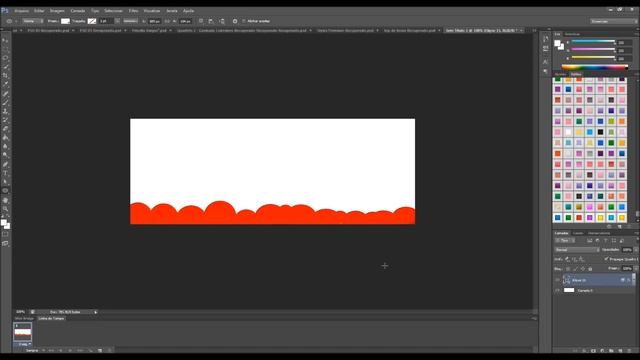The width and height of the screenshot is (640, 360).
Task: Select the History Brush tool
Action: coord(5,120)
